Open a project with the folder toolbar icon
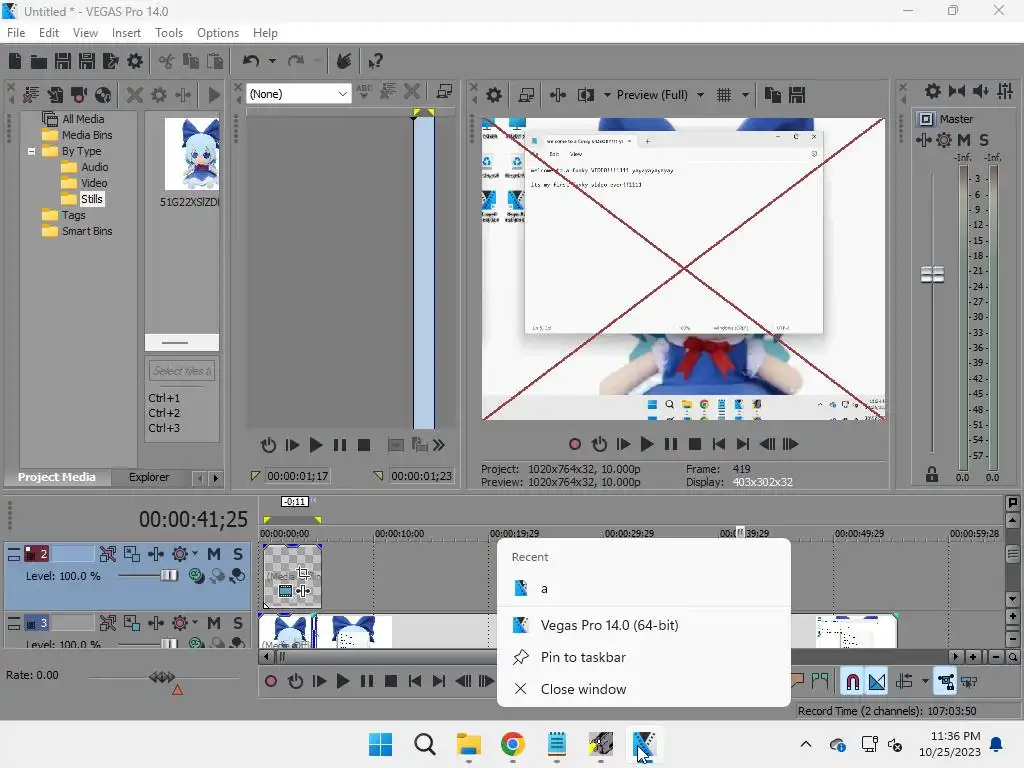Viewport: 1024px width, 768px height. click(x=39, y=61)
